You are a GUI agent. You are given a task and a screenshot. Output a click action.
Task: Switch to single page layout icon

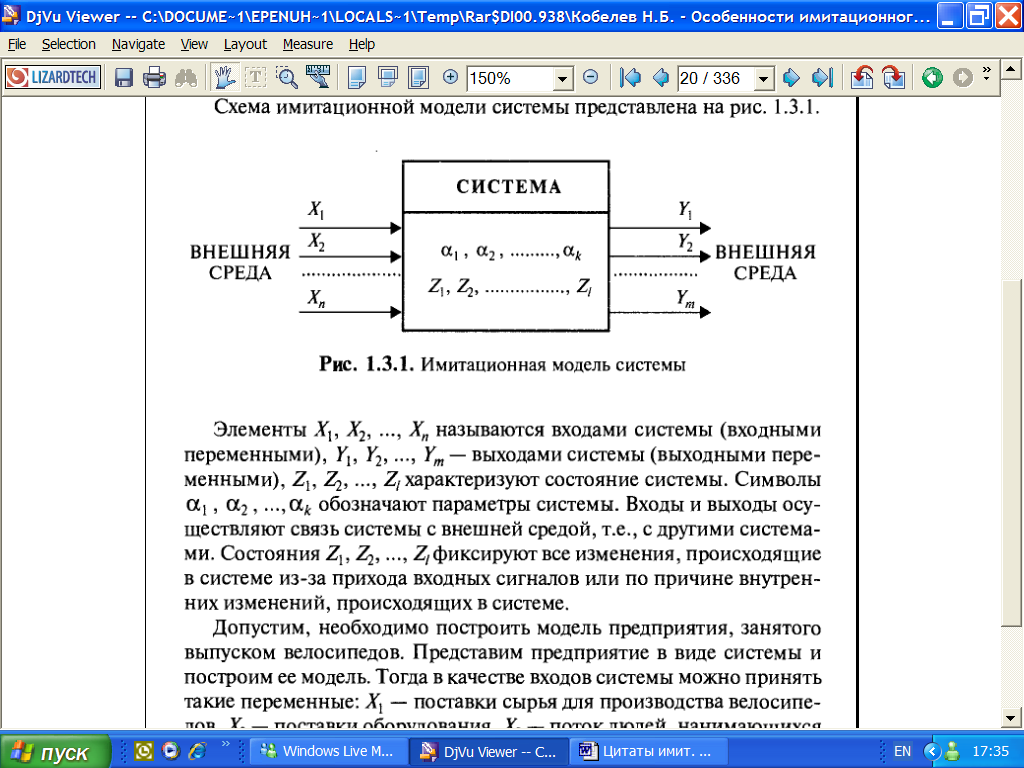point(357,78)
